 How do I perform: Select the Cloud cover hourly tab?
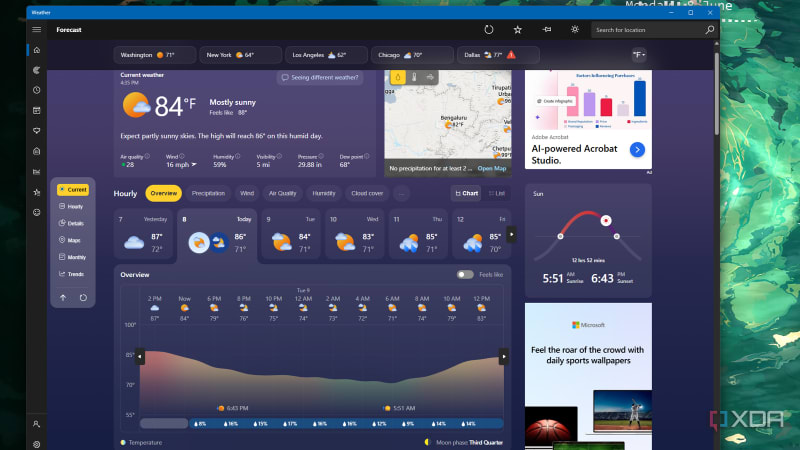(367, 193)
